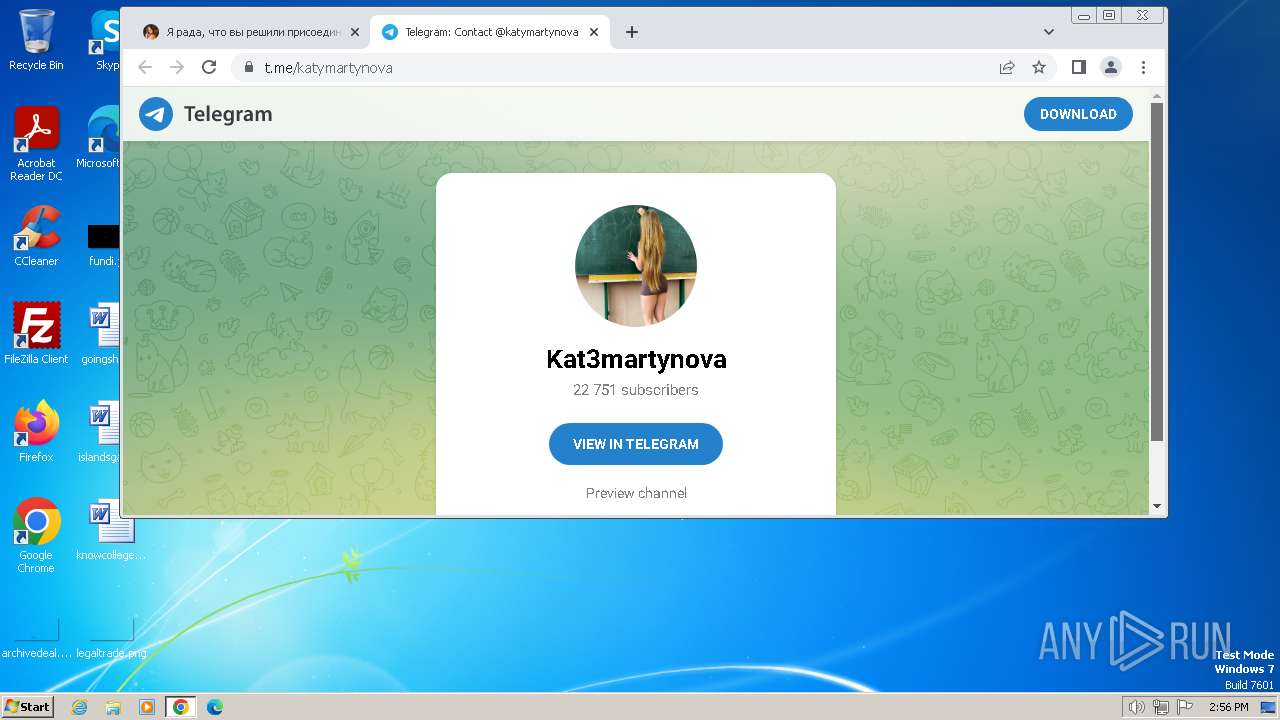Select the Telegram: Contact @katymartynova tab
The height and width of the screenshot is (720, 1280).
490,32
